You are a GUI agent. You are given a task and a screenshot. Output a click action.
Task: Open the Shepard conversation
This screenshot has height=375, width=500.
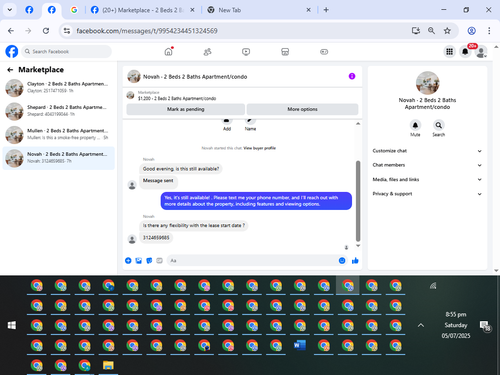[x=59, y=111]
